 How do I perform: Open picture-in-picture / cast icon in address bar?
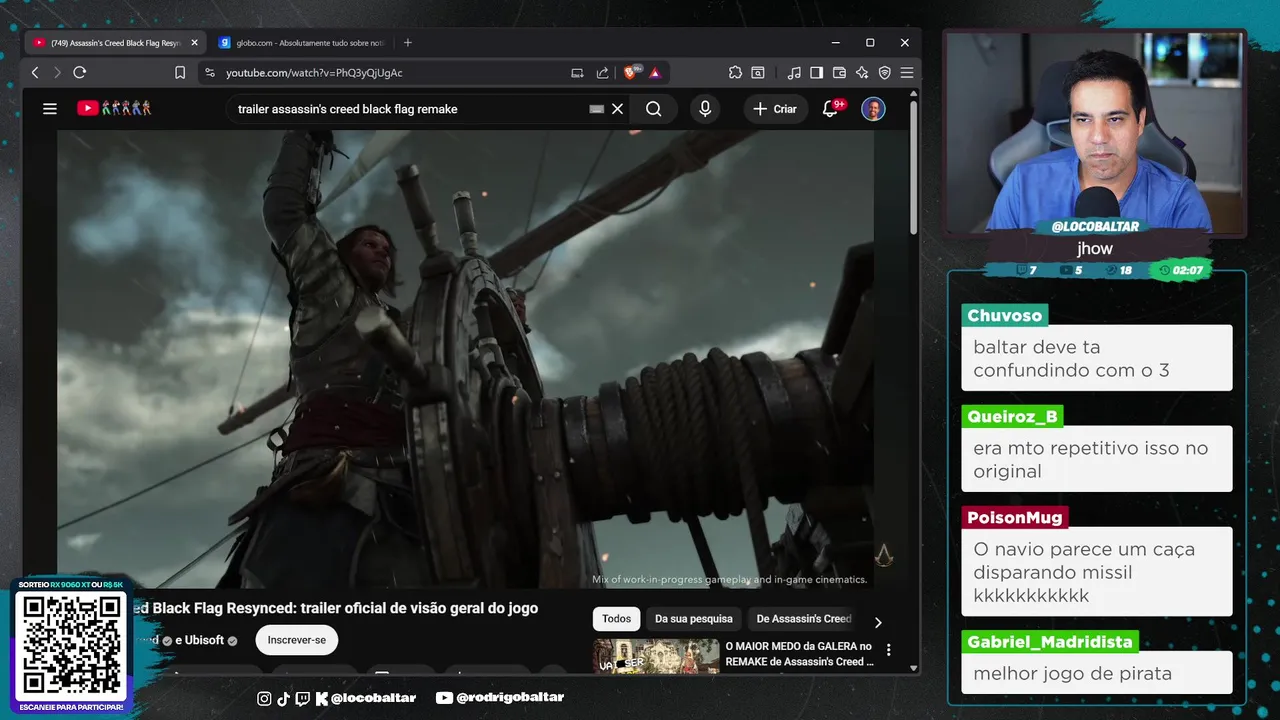577,72
